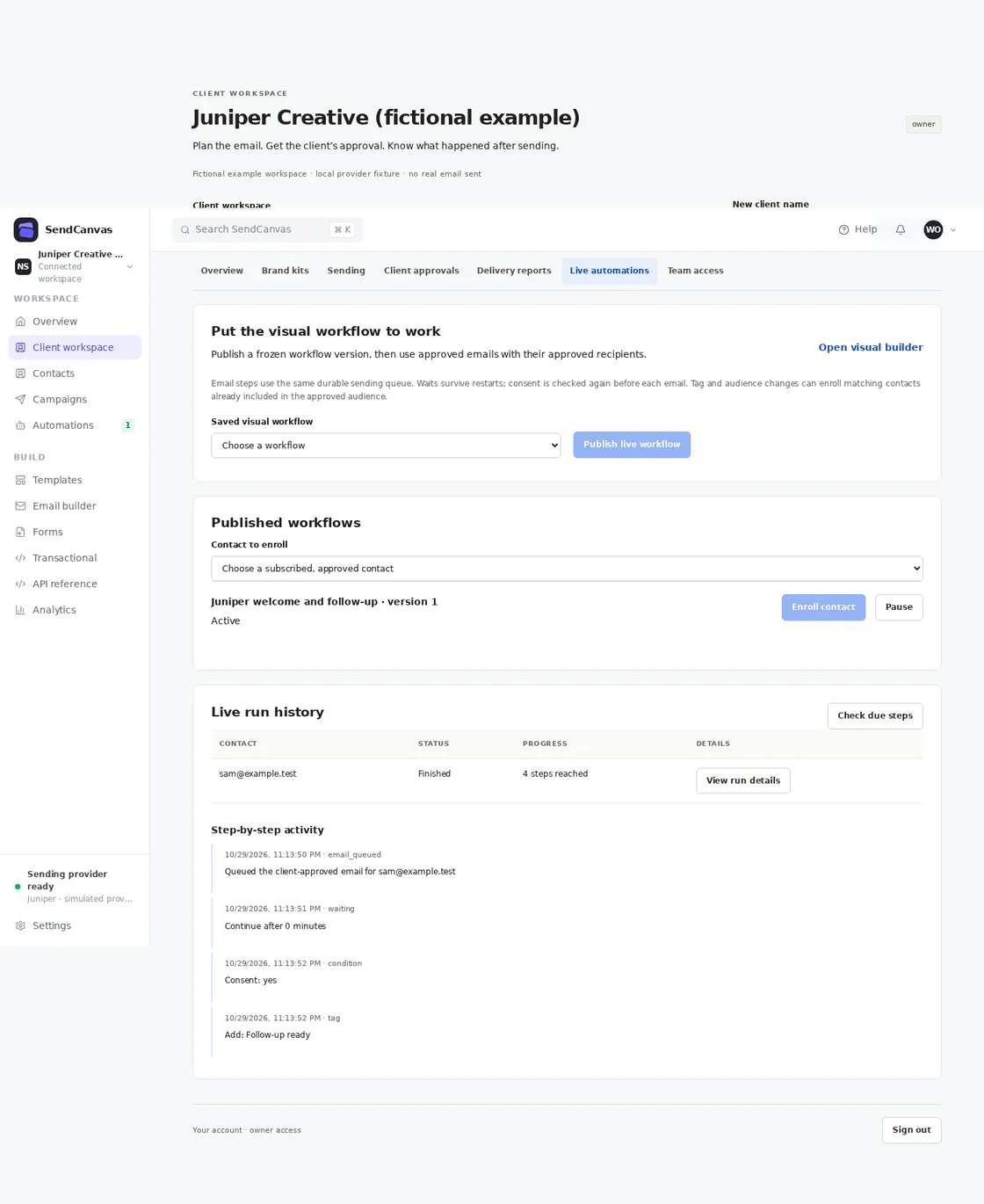Open Automations in the sidebar

pos(75,425)
